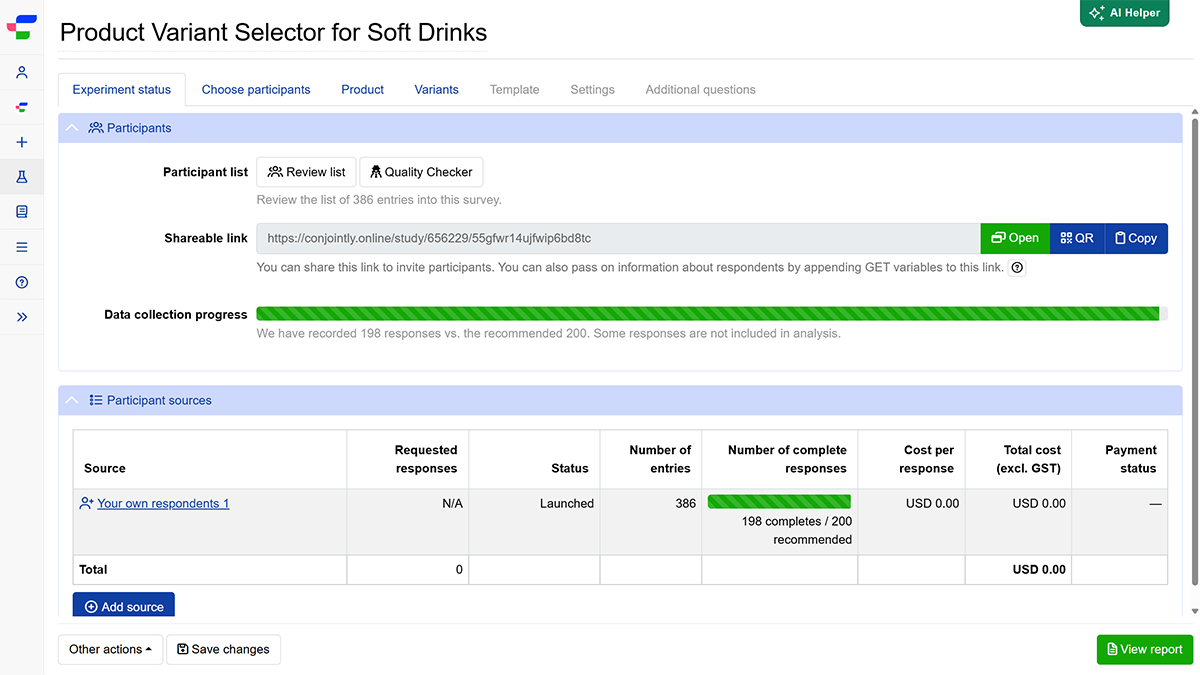Click the shareable link URL field
1200x675 pixels.
click(x=618, y=238)
